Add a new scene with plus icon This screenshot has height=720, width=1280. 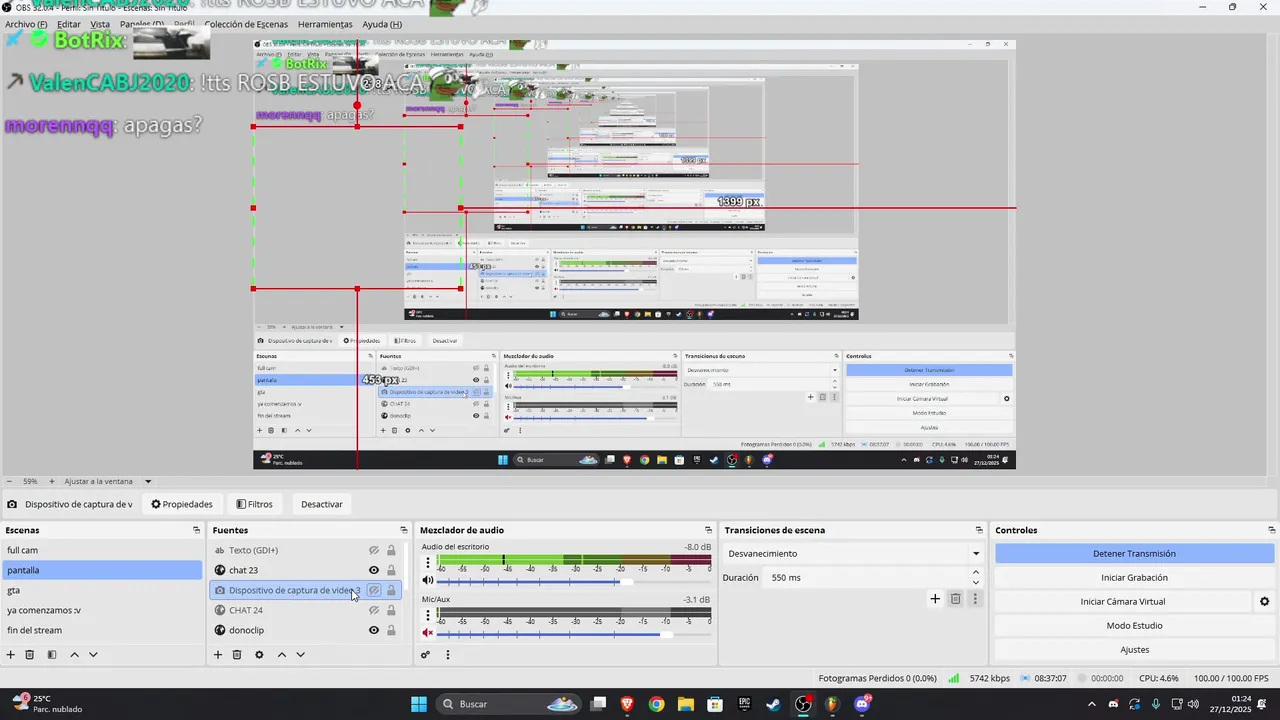[11, 655]
